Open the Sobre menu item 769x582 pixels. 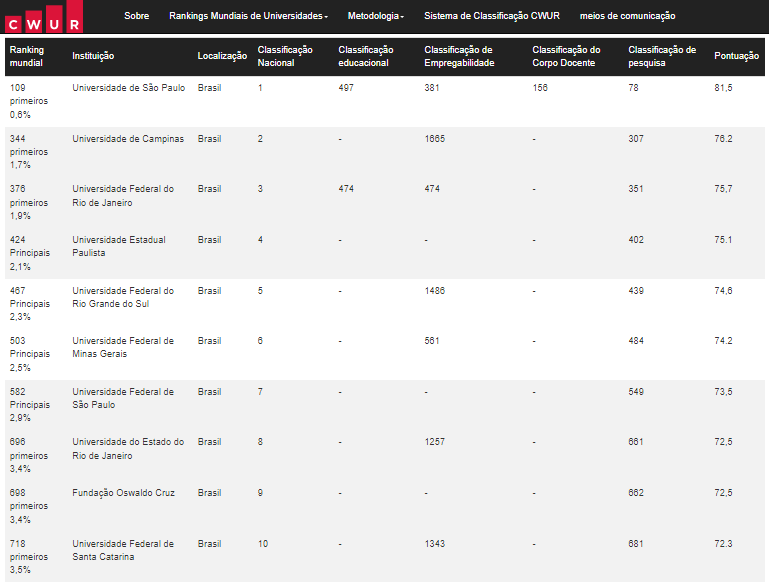136,16
